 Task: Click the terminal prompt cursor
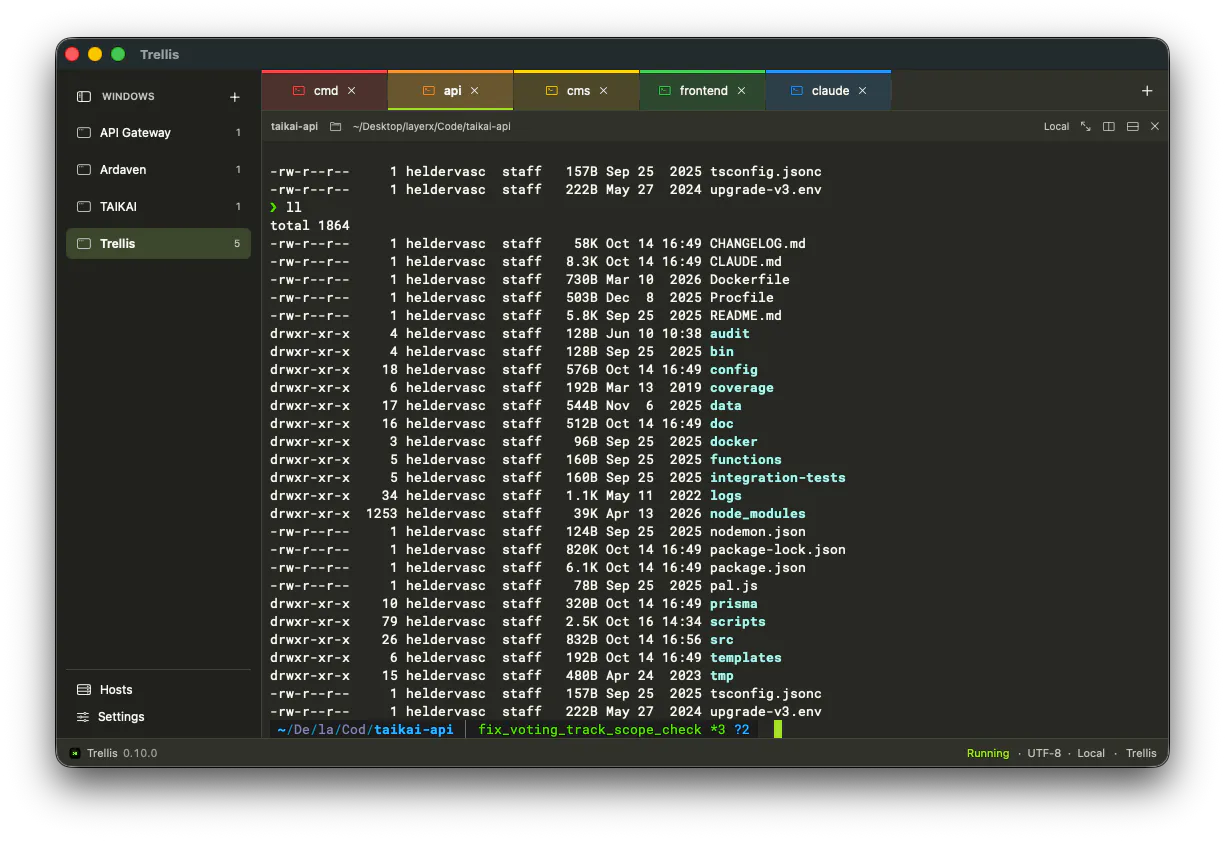click(x=777, y=730)
